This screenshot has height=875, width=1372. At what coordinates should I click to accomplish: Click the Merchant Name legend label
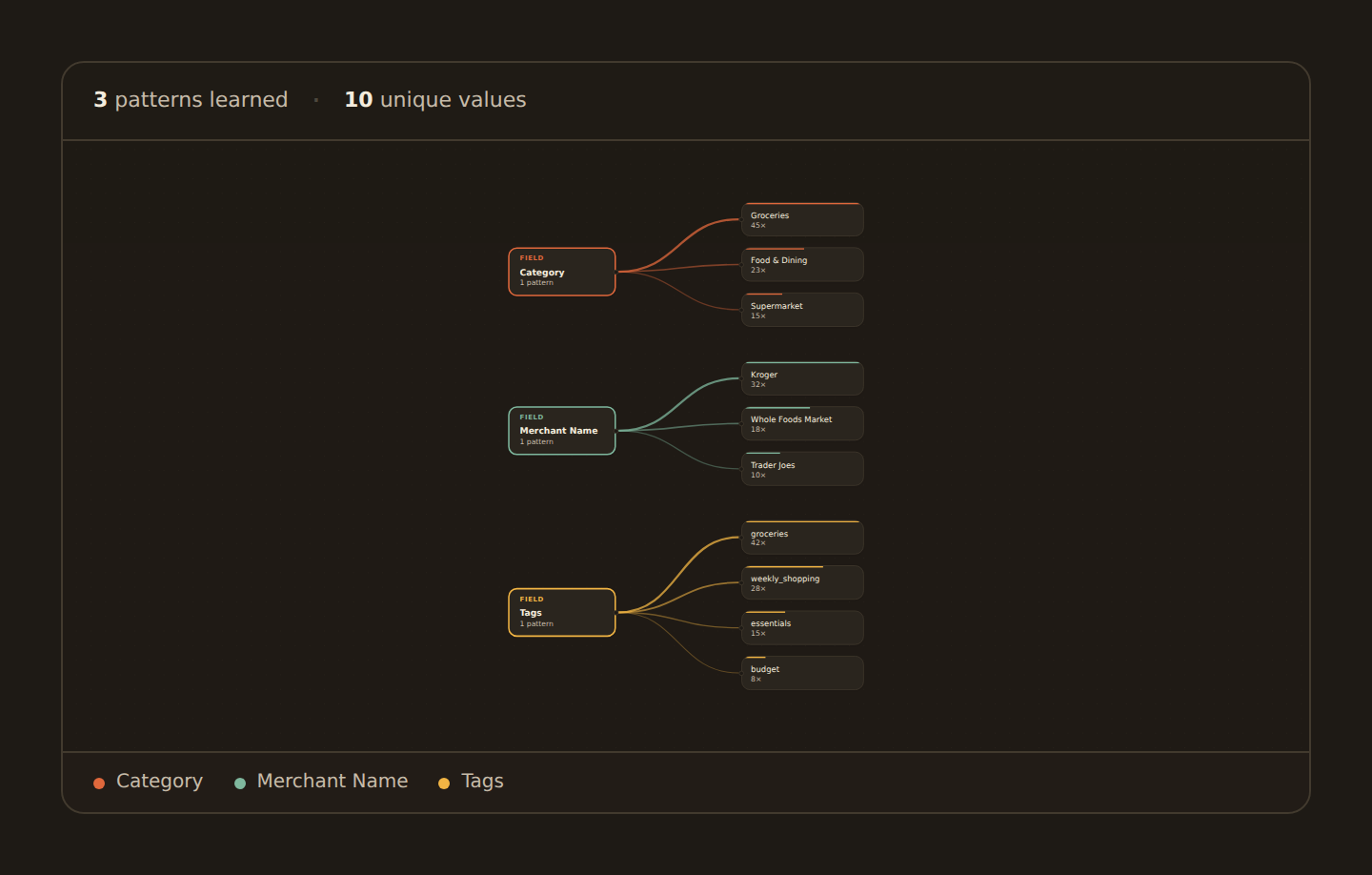(333, 781)
